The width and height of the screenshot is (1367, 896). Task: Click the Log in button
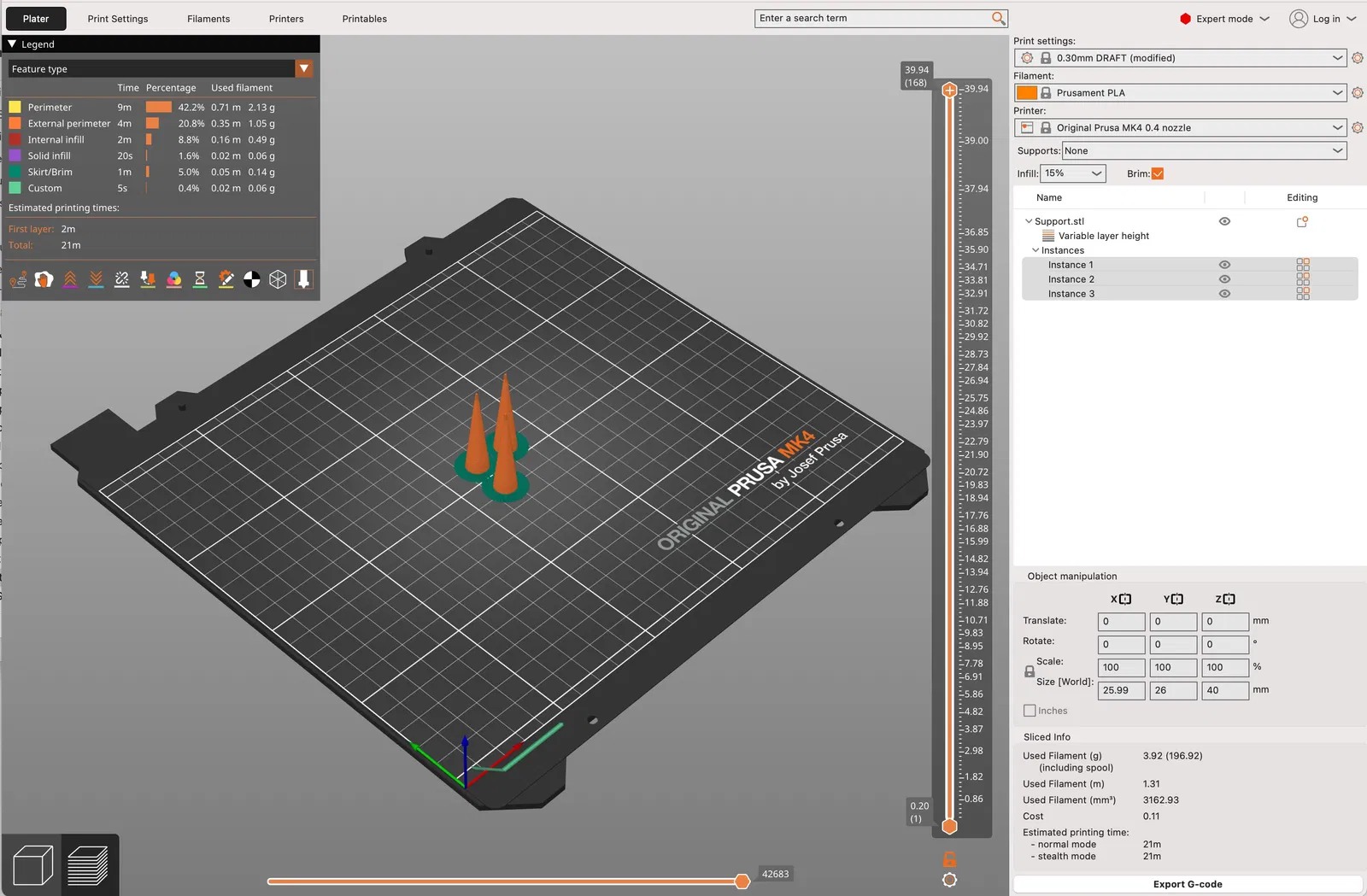click(x=1323, y=19)
